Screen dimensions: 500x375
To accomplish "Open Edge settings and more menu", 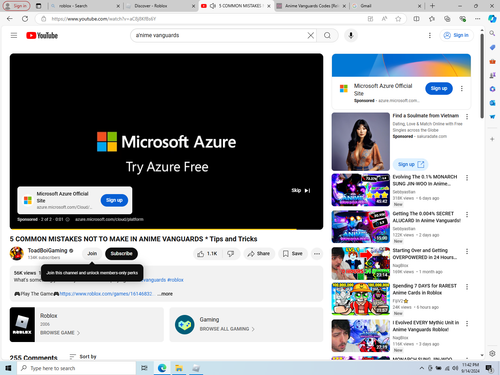I will click(478, 19).
